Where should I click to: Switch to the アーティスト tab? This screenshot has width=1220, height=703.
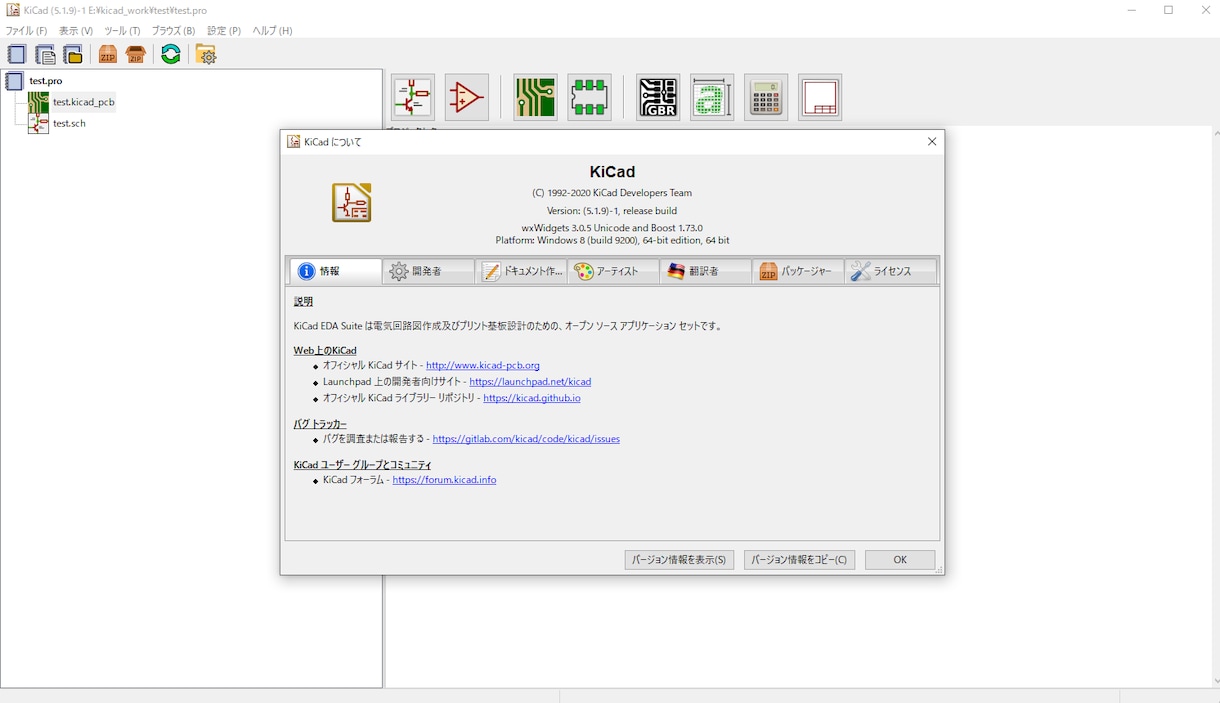click(613, 271)
